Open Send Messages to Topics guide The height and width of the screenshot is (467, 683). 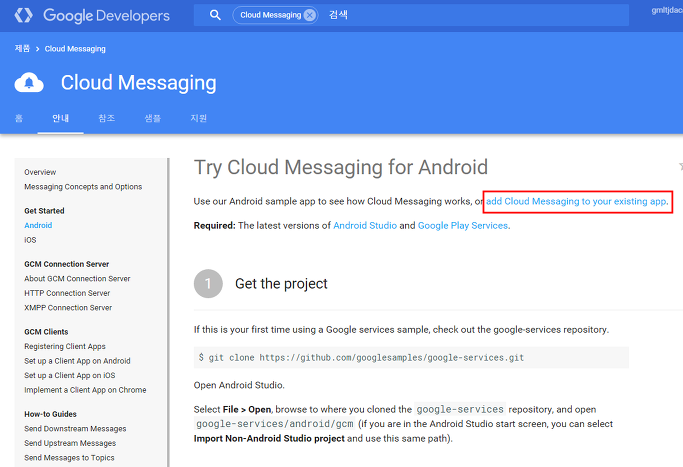tap(69, 458)
